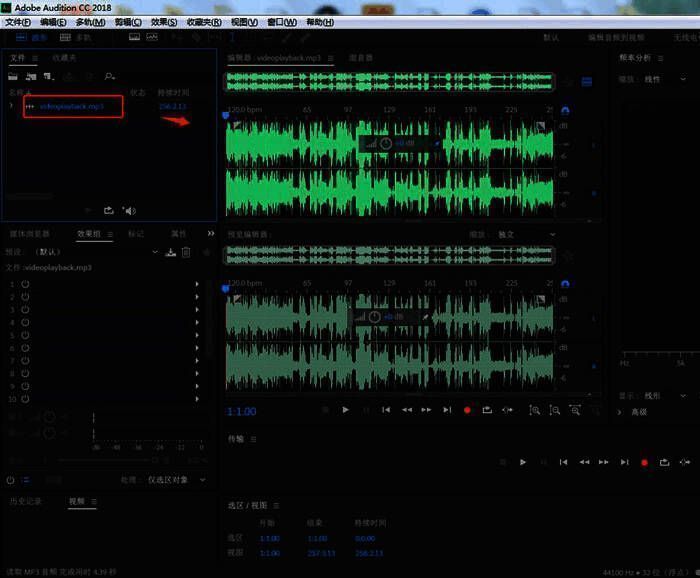
Task: Open the 效果(S) menu
Action: click(x=165, y=22)
